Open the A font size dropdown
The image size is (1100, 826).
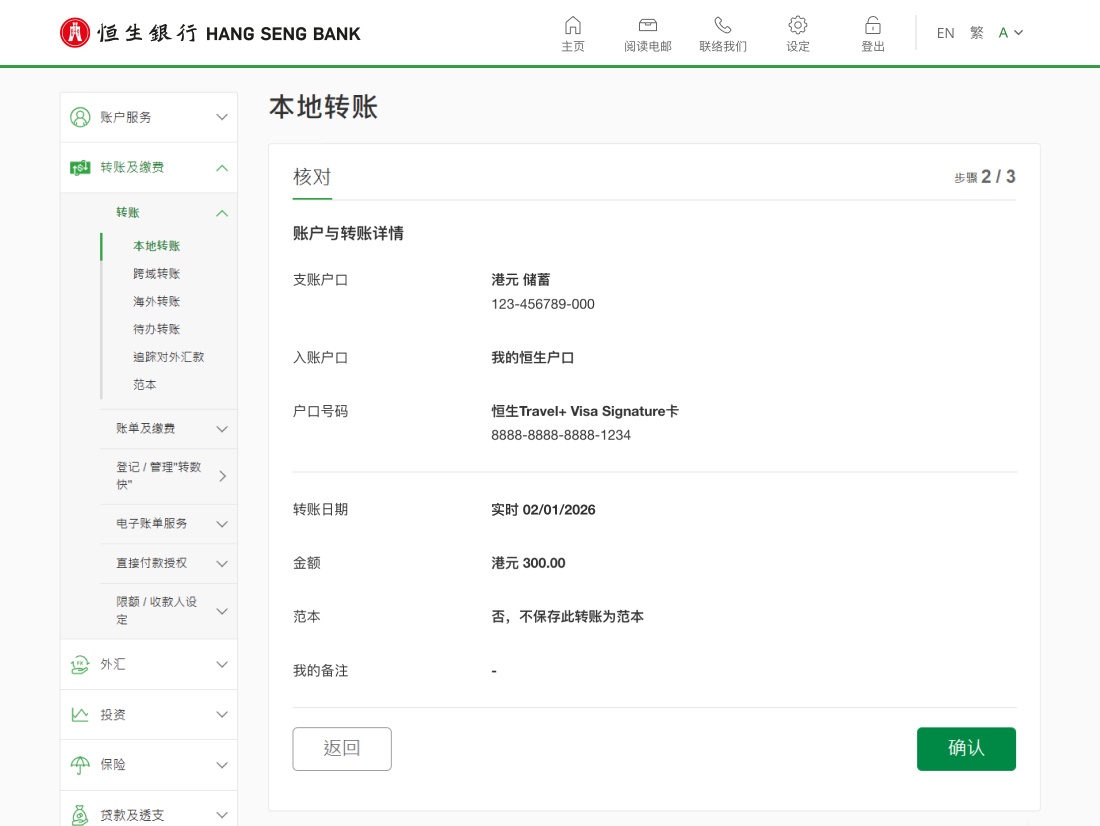[1009, 32]
